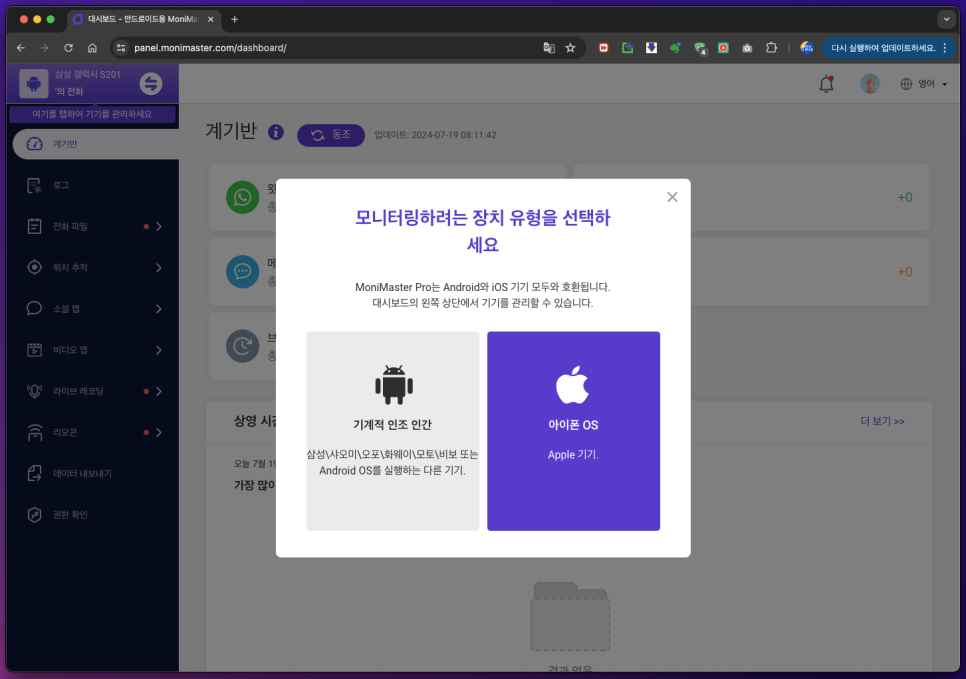The image size is (966, 679).
Task: Open the 로그 sidebar item
Action: pos(92,185)
